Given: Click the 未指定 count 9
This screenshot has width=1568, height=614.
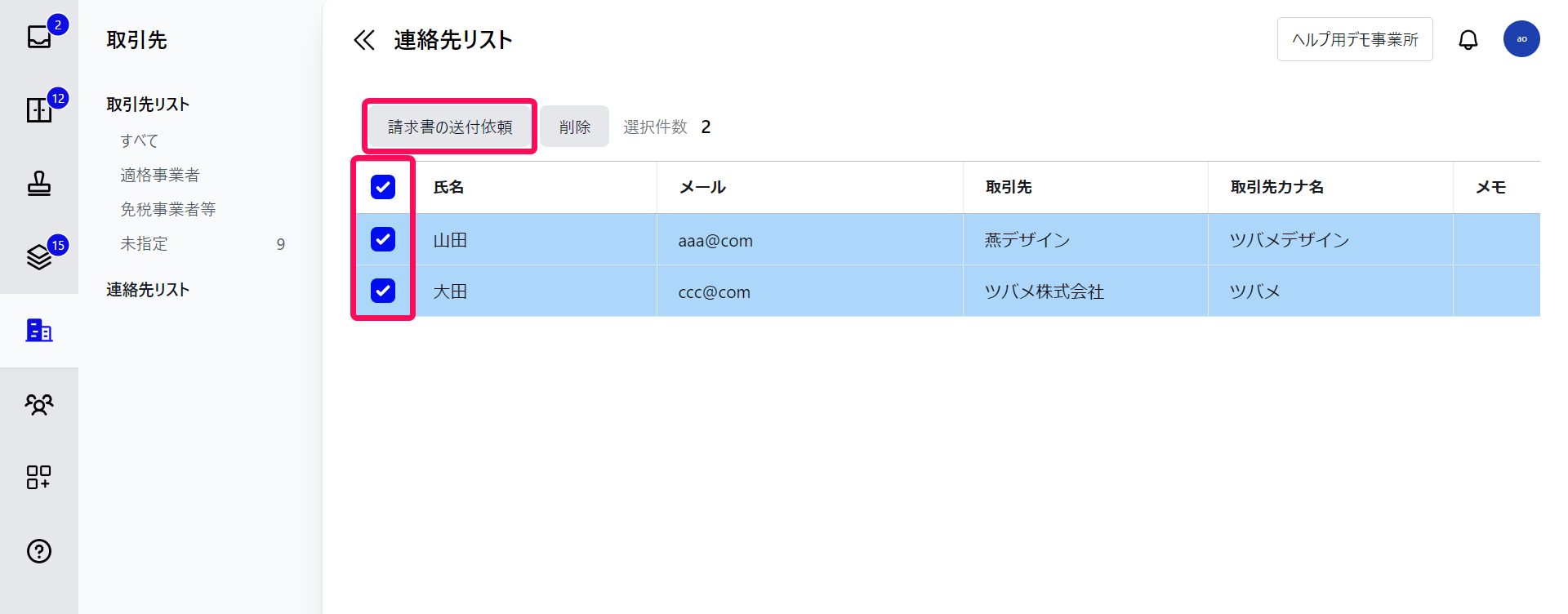Looking at the screenshot, I should point(281,244).
